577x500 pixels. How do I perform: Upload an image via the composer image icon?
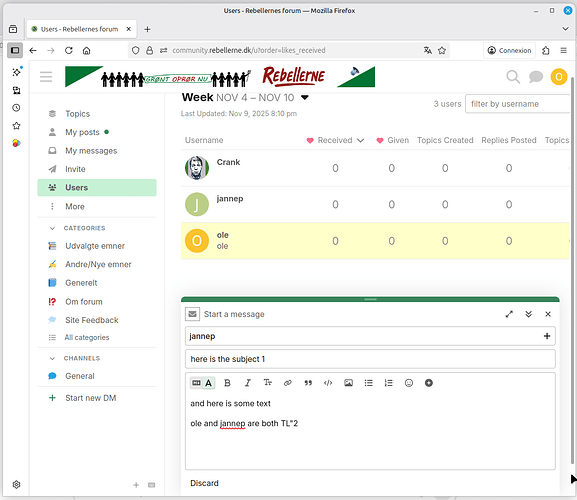(x=348, y=383)
